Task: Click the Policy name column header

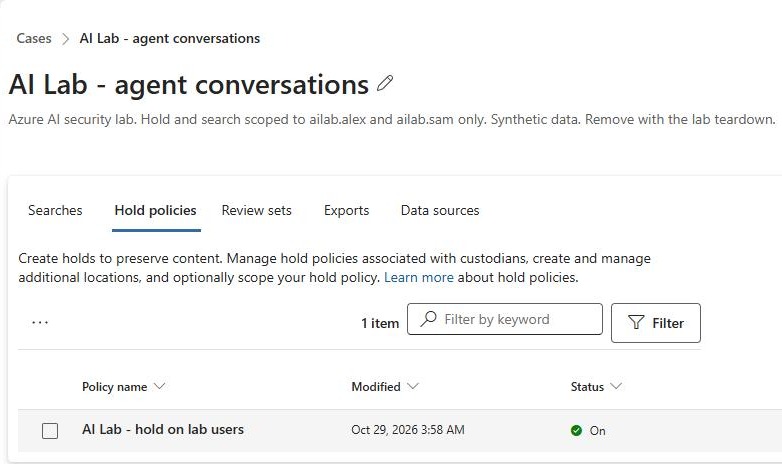Action: coord(115,387)
